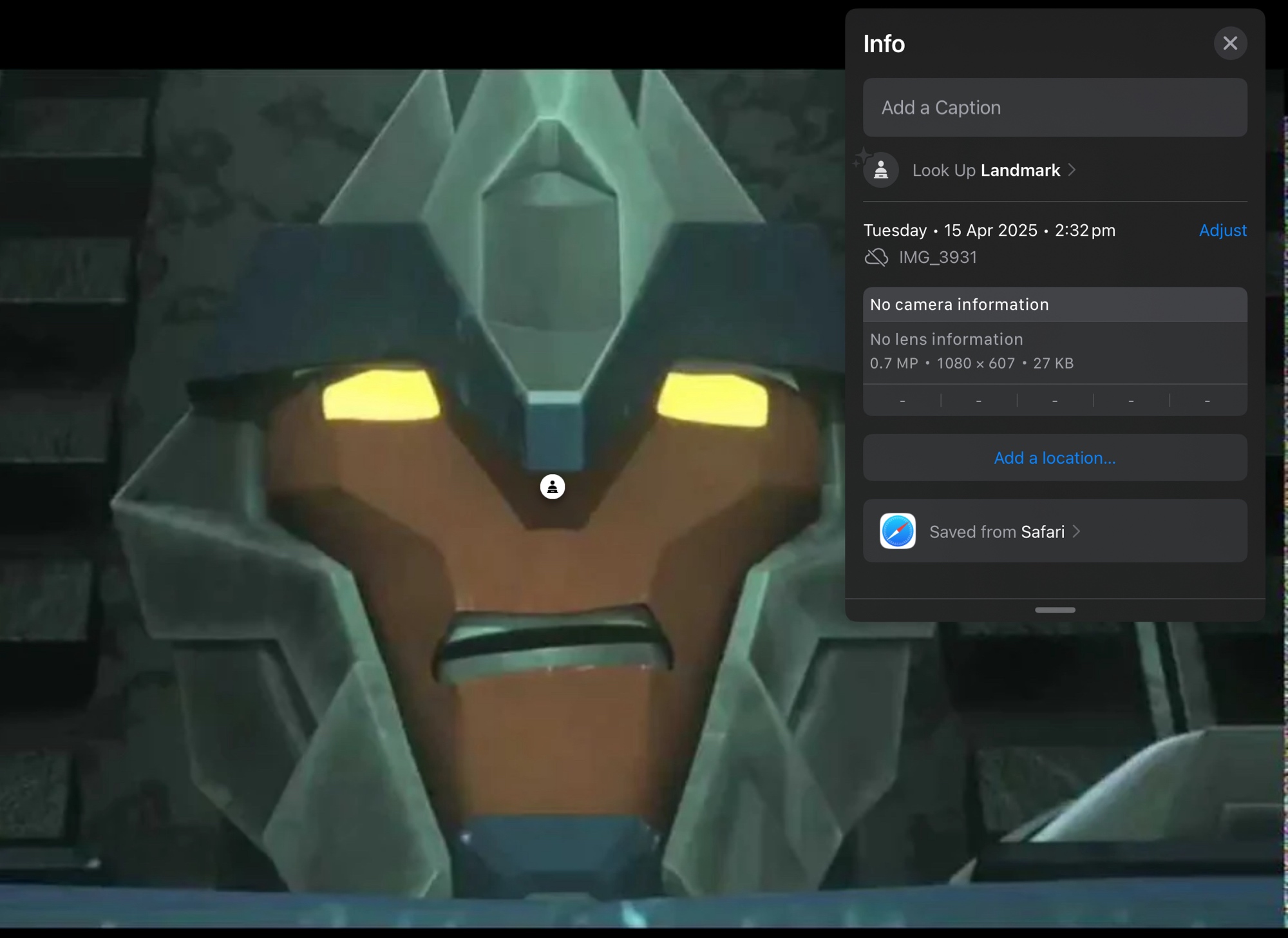The image size is (1288, 938).
Task: Click Adjust date and time link
Action: click(1222, 230)
